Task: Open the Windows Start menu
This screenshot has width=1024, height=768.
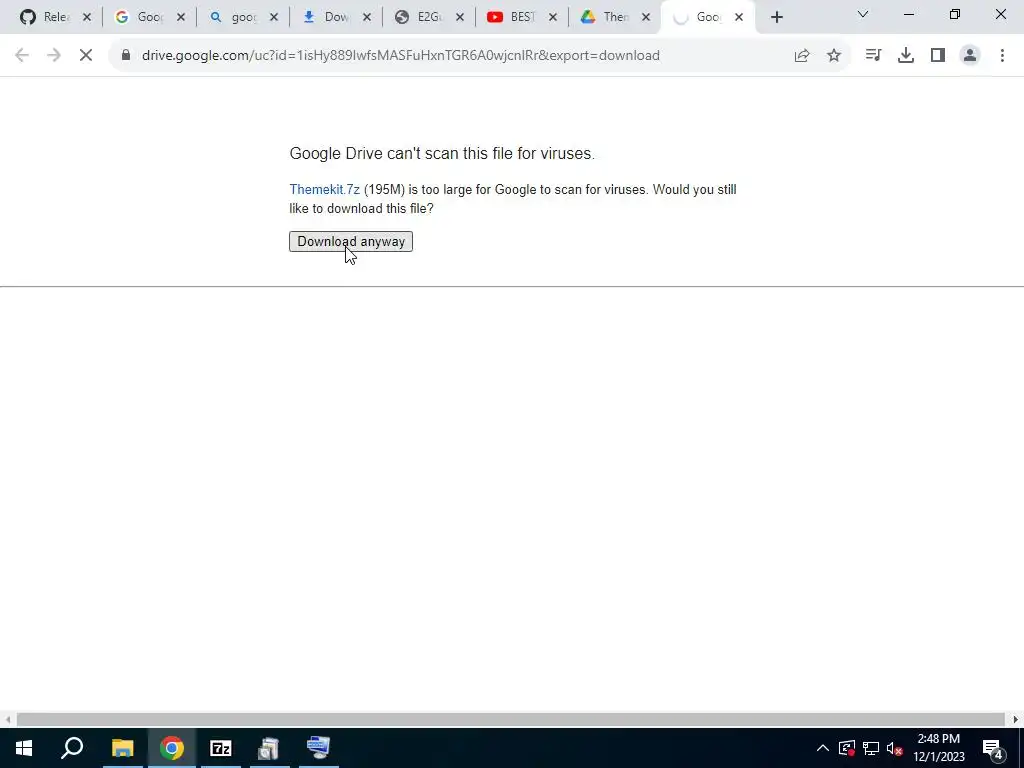Action: pyautogui.click(x=24, y=748)
